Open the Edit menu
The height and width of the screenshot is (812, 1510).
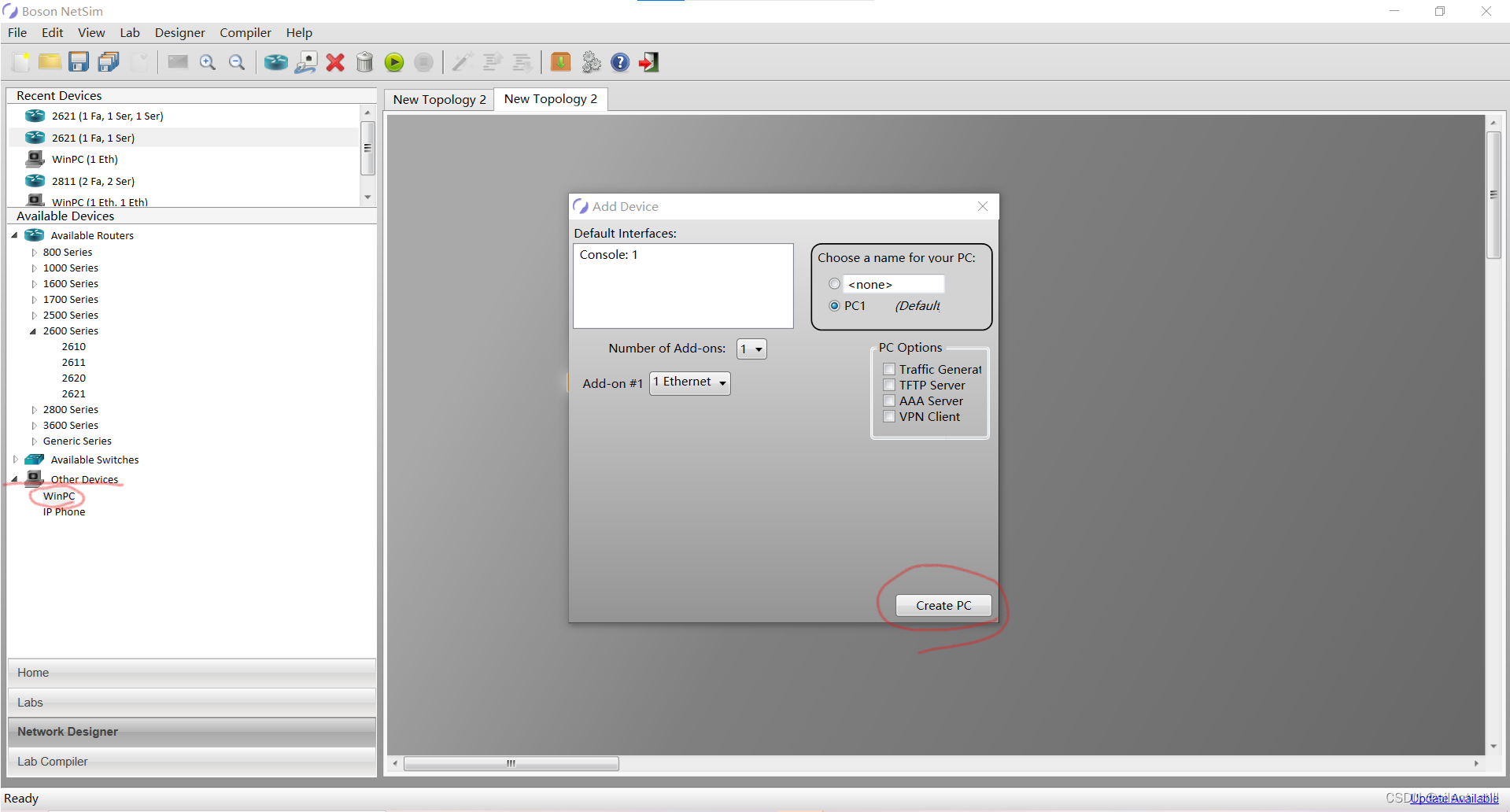pyautogui.click(x=53, y=32)
